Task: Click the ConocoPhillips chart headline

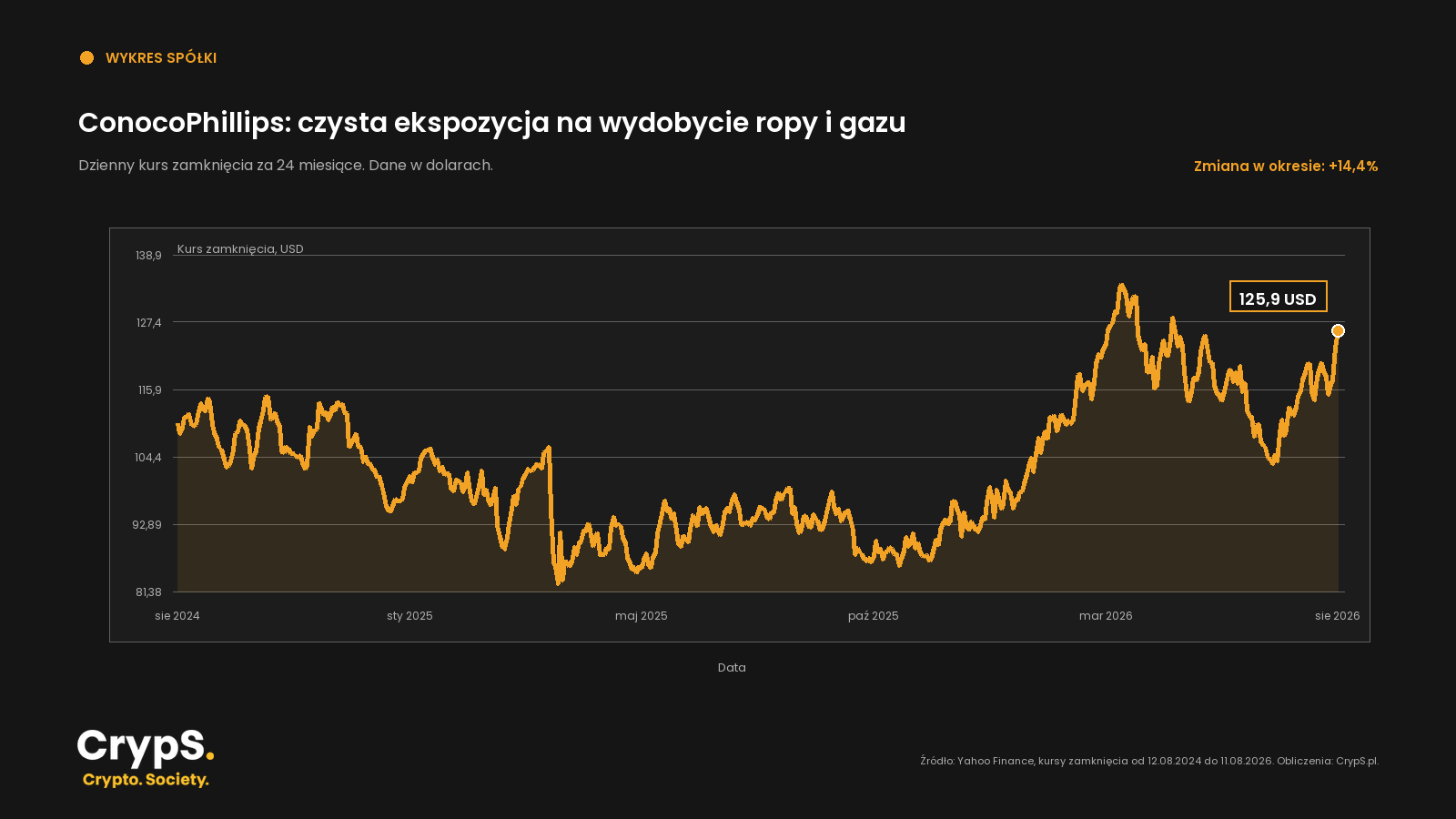Action: 492,123
